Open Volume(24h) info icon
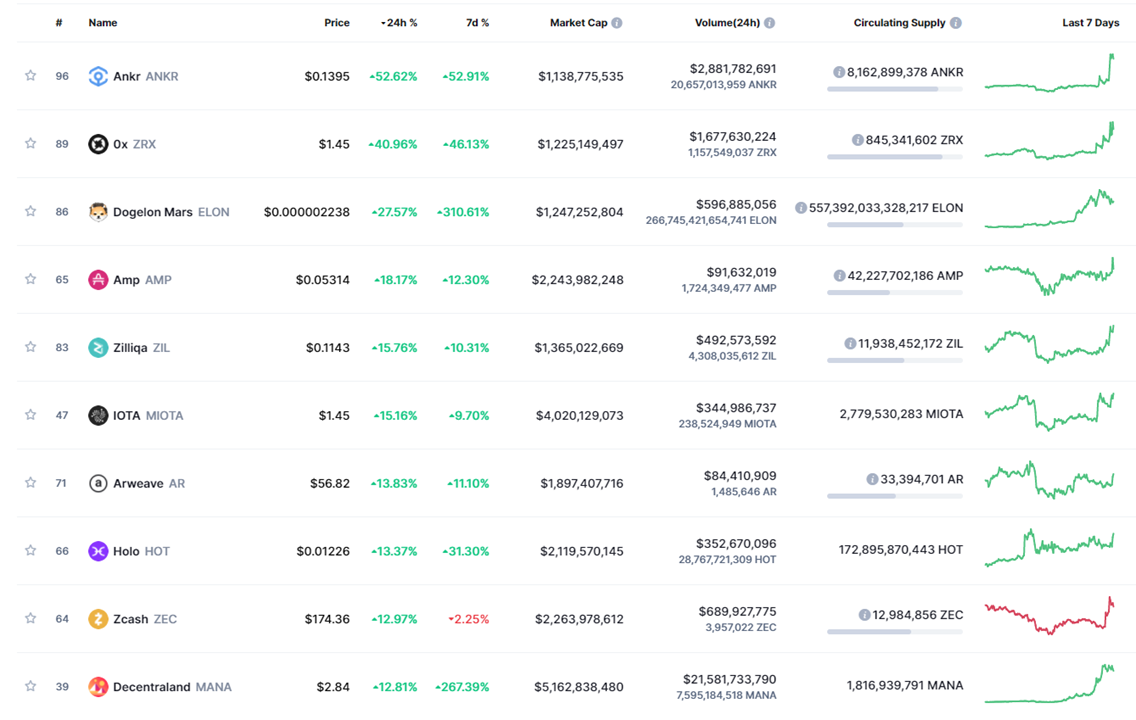The image size is (1136, 720). point(769,23)
